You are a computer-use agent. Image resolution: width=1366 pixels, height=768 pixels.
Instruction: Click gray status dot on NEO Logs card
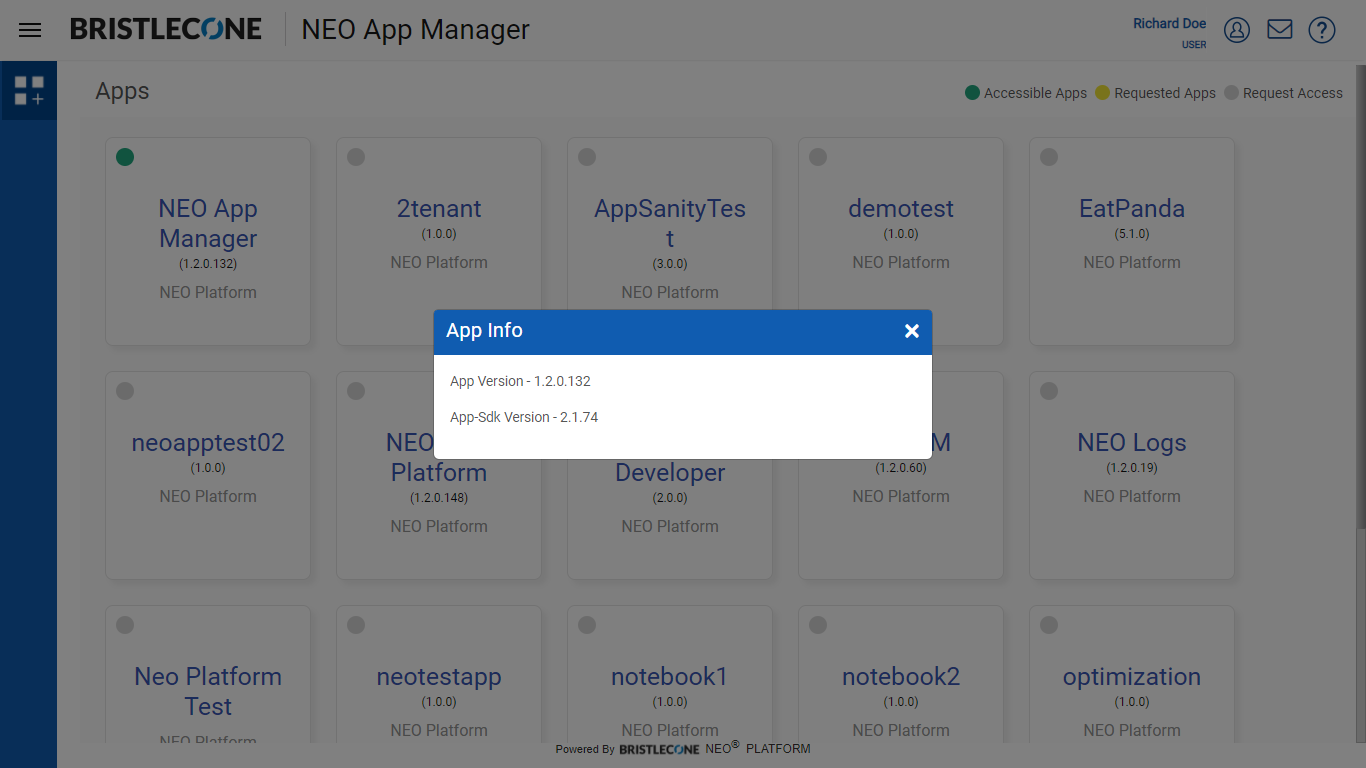click(x=1049, y=391)
